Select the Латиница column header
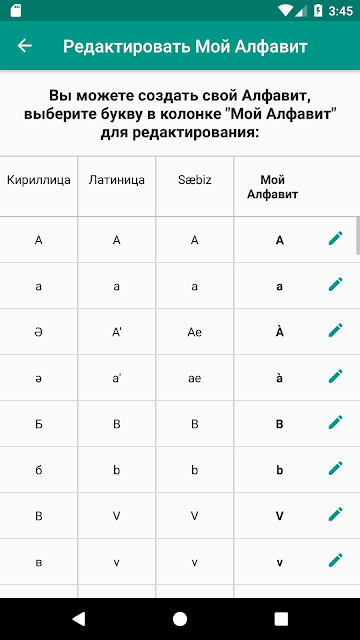360x640 pixels. click(x=117, y=180)
